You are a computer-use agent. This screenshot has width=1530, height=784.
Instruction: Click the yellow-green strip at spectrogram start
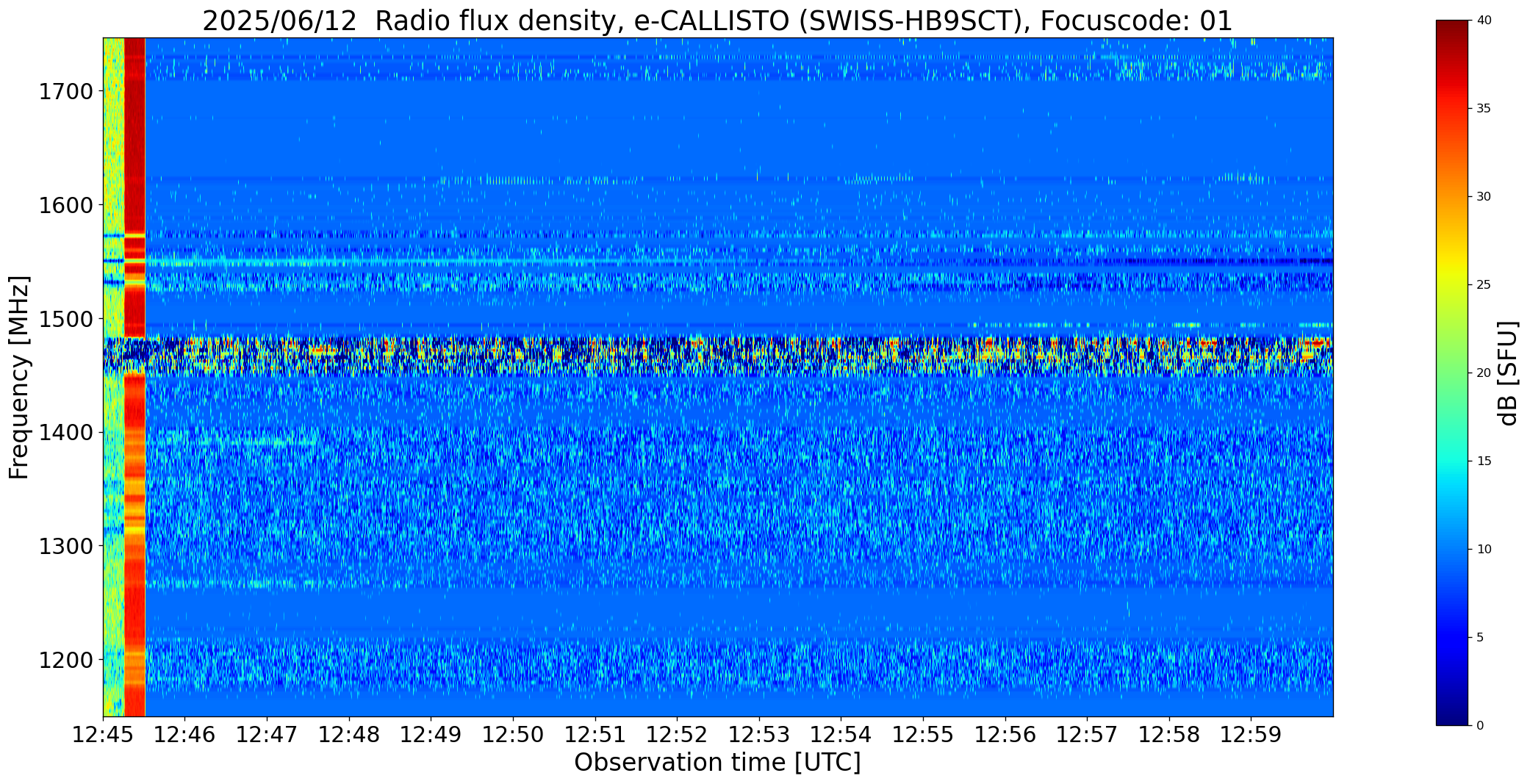click(x=114, y=377)
